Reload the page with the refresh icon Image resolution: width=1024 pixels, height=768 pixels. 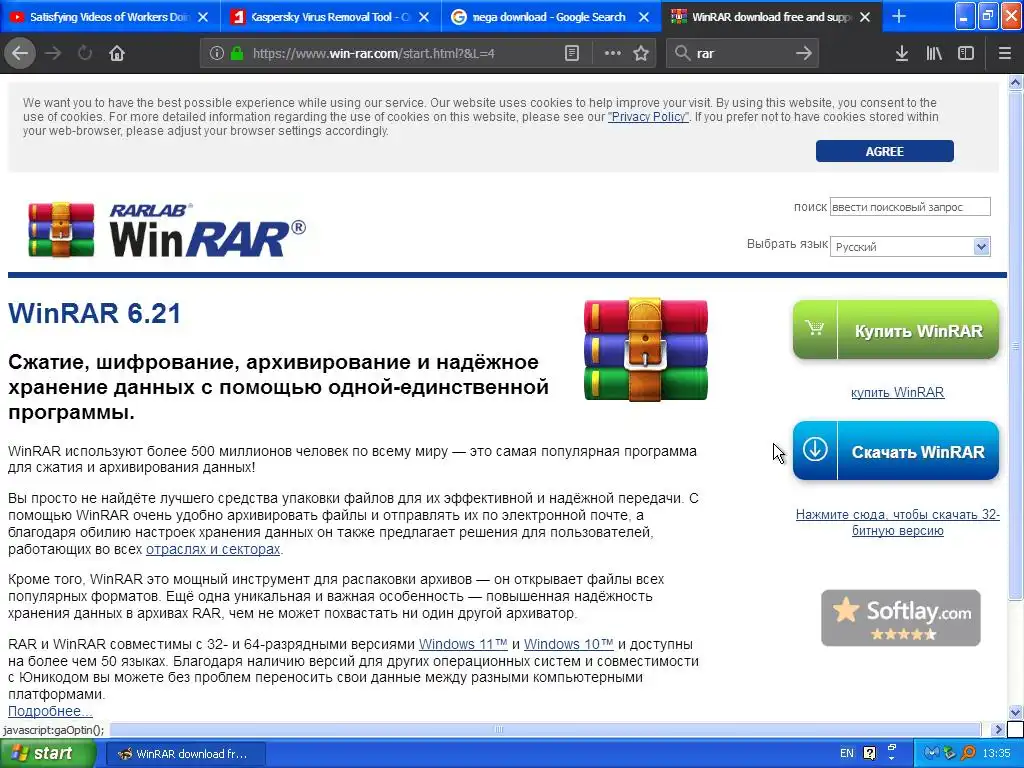(x=85, y=54)
